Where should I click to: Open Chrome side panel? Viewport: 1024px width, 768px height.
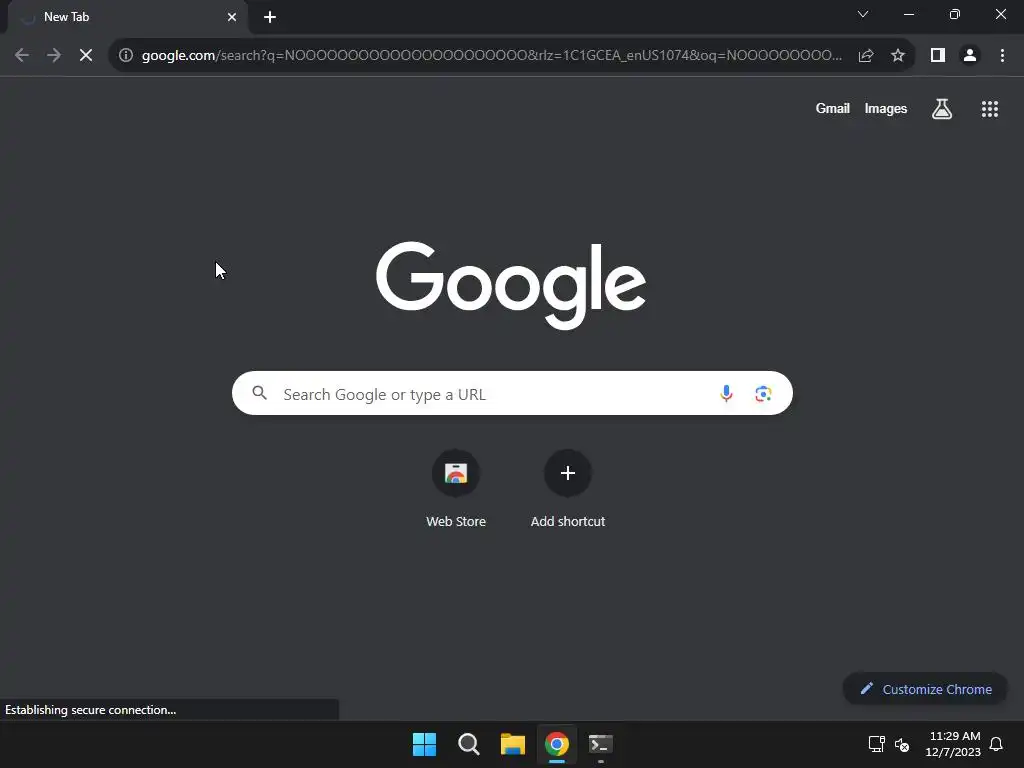point(938,56)
